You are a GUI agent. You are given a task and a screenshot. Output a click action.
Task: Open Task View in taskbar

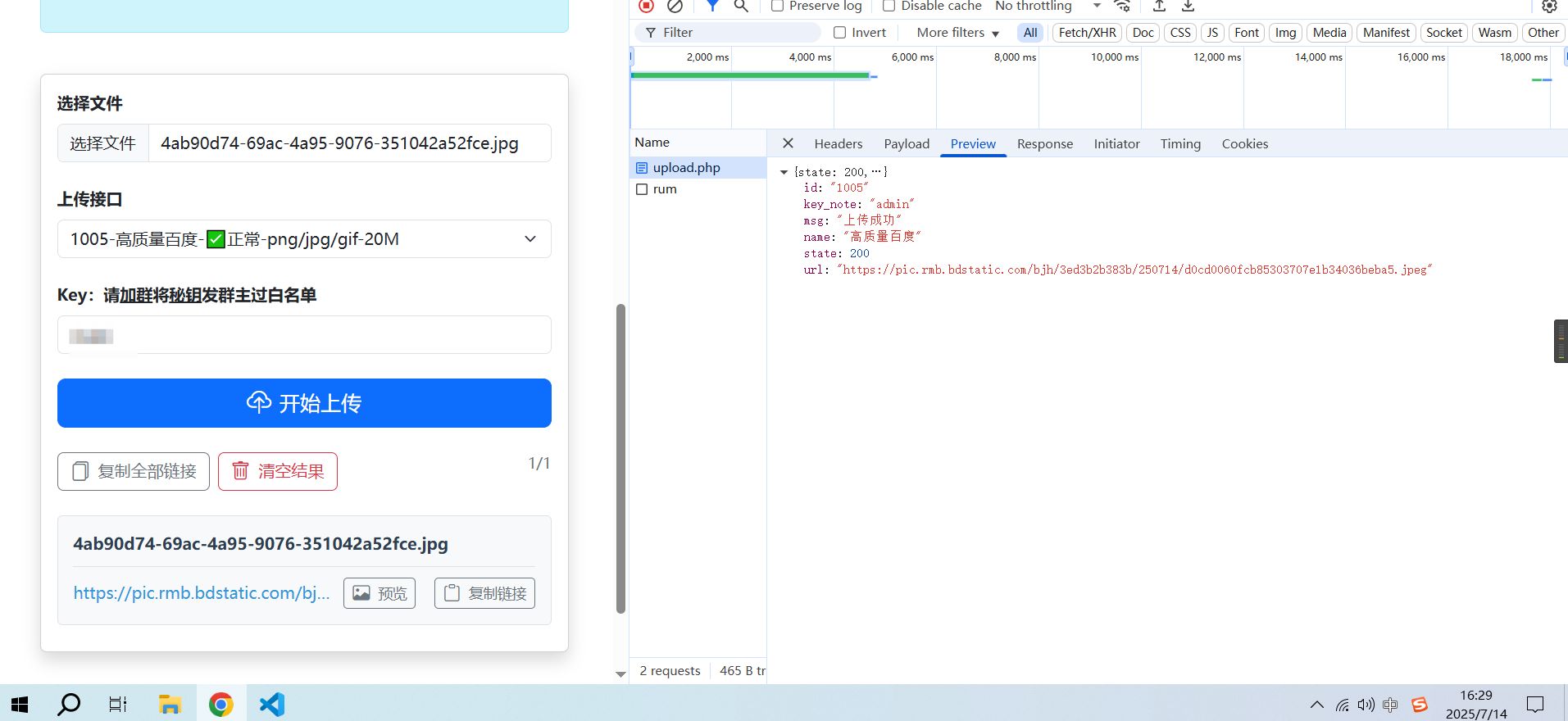tap(118, 705)
